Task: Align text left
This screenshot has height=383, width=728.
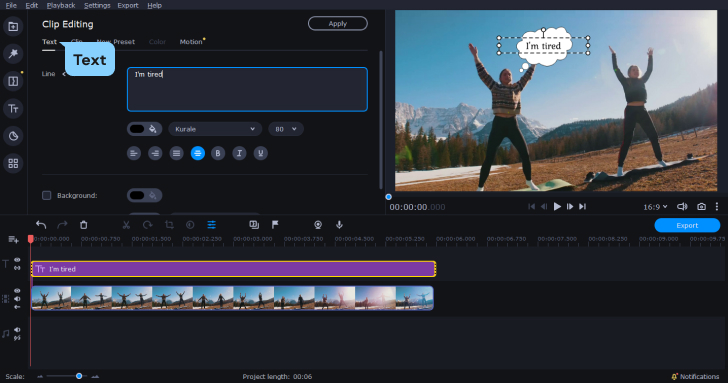Action: click(x=134, y=153)
